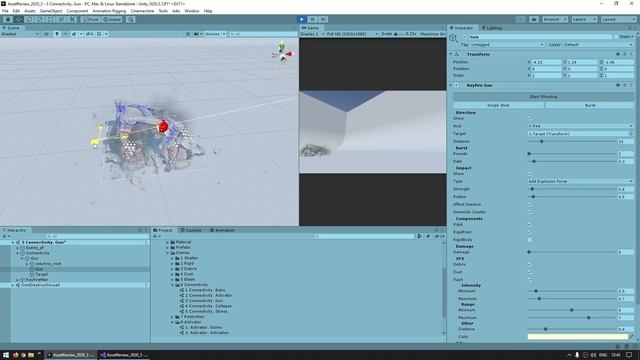Click the Start Shooting button
640x360 pixels.
click(x=543, y=97)
